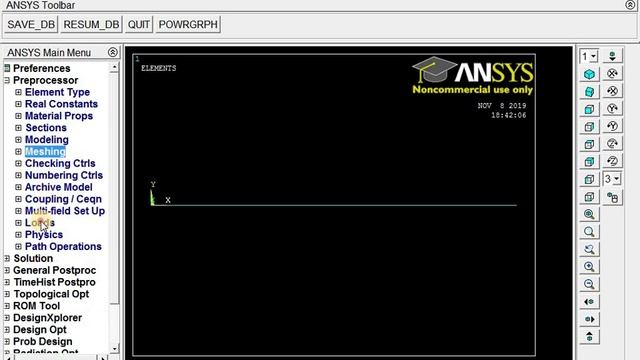Viewport: 640px width, 360px height.
Task: Click Fit View zoom magnifier icon
Action: click(589, 214)
